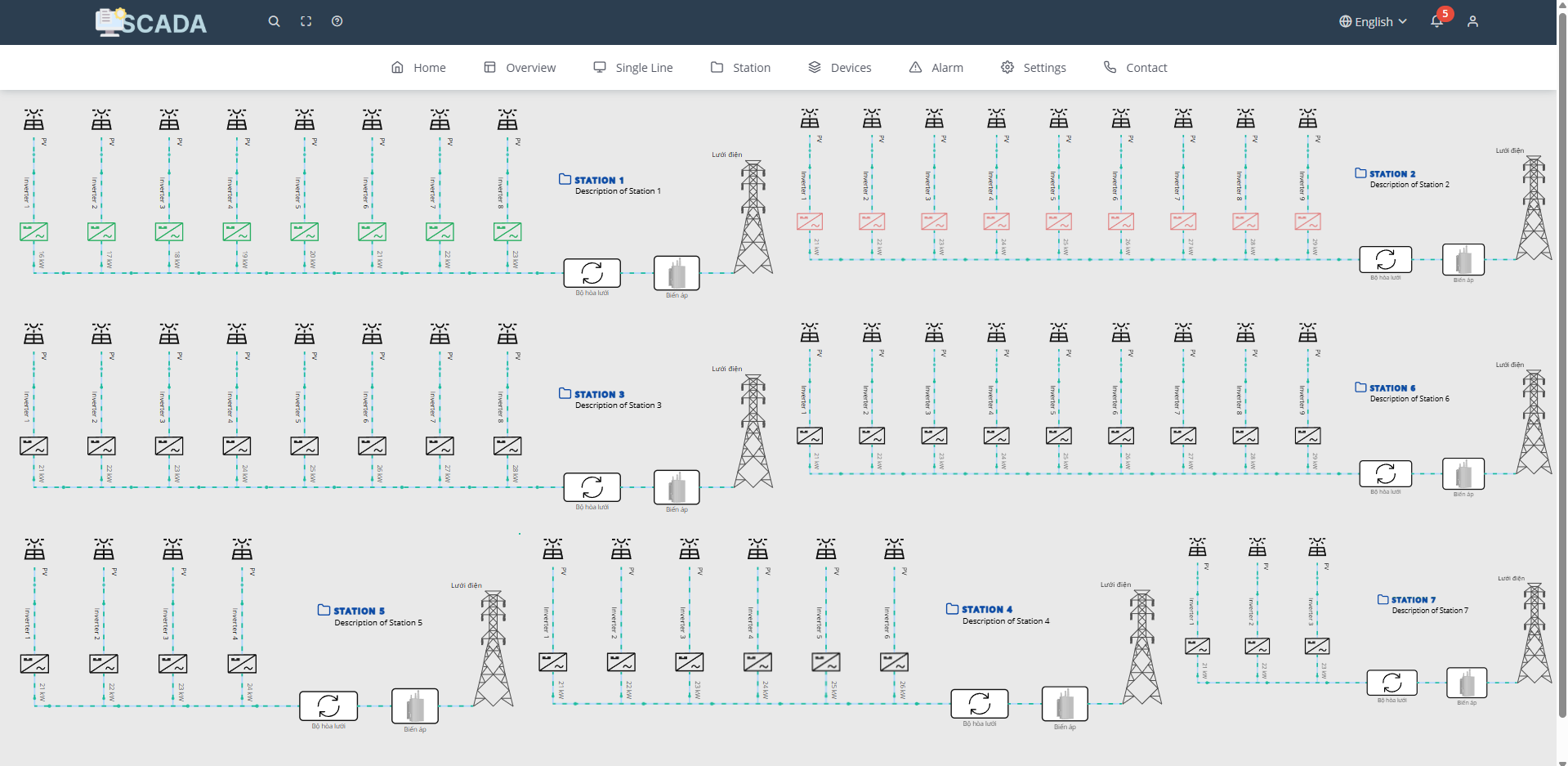Switch to the Devices section
The height and width of the screenshot is (766, 1568).
840,67
